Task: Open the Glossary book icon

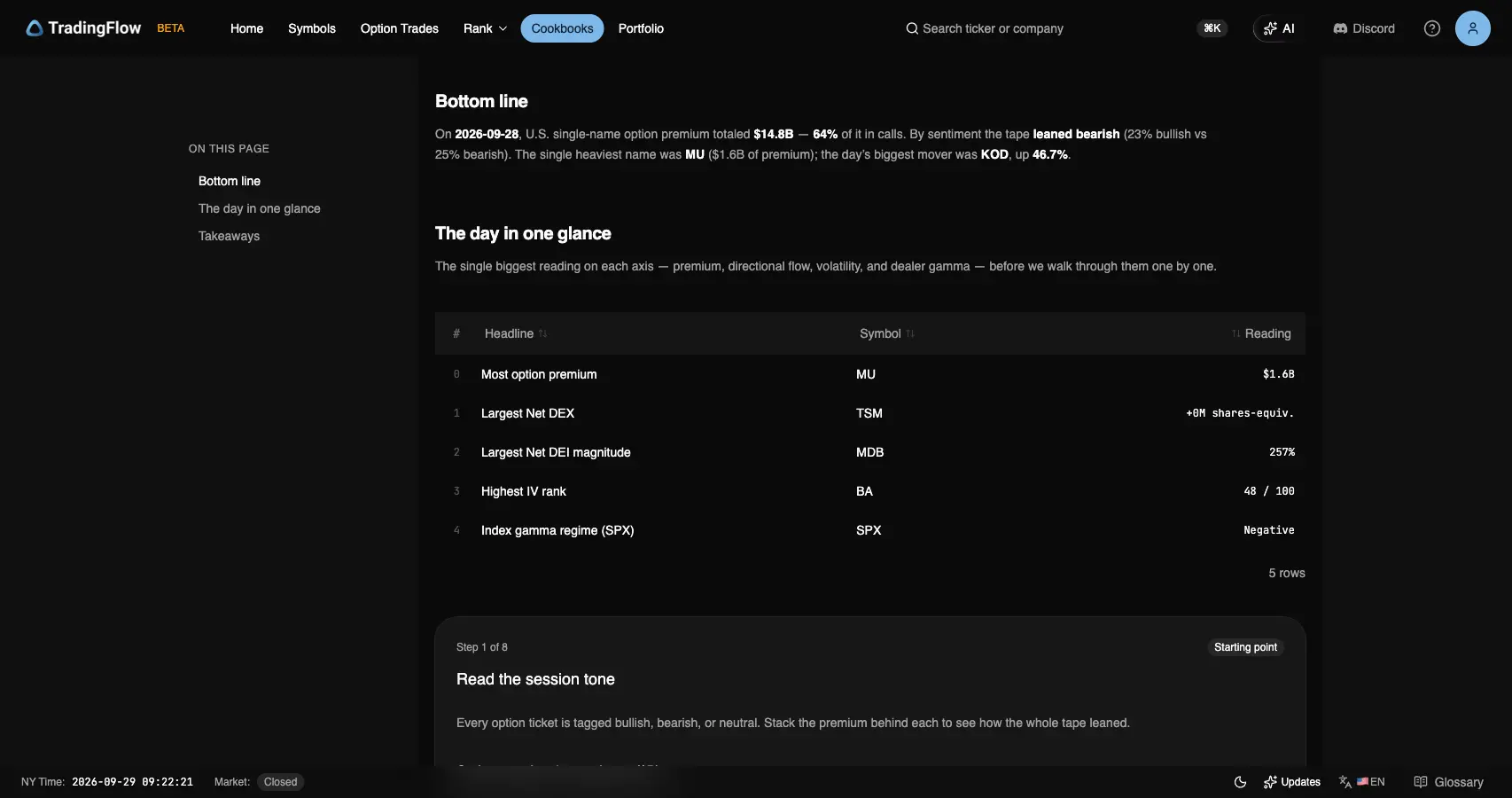Action: (1421, 782)
